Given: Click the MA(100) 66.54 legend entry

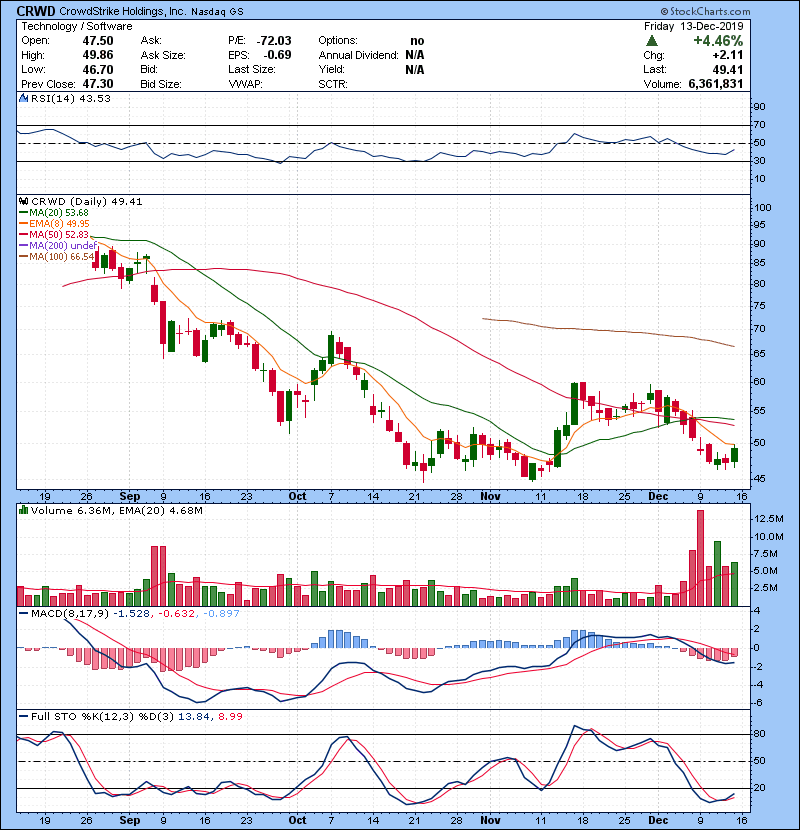Looking at the screenshot, I should coord(61,257).
